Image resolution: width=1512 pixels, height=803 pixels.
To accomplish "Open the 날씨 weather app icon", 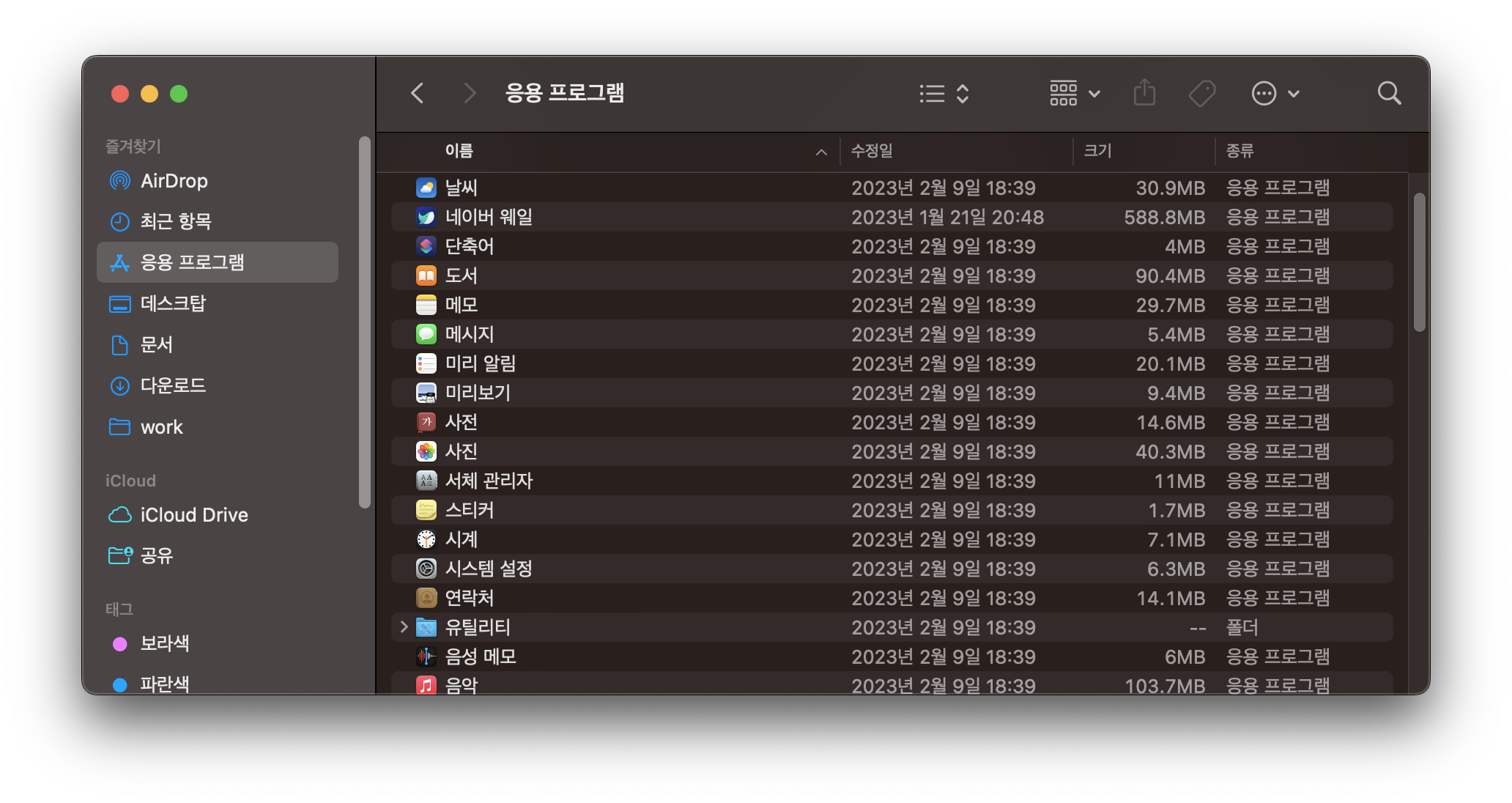I will point(425,188).
